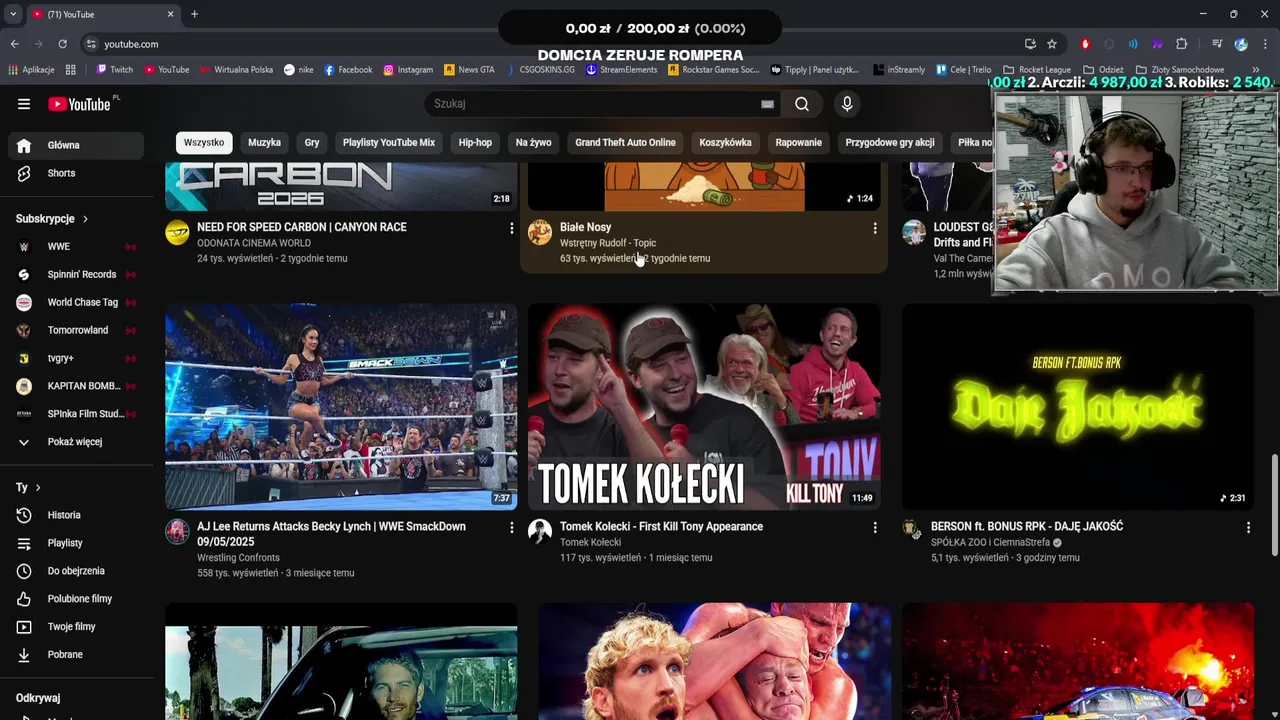This screenshot has width=1280, height=720.
Task: Open AJ Lee SmackDown video thumbnail
Action: (341, 408)
